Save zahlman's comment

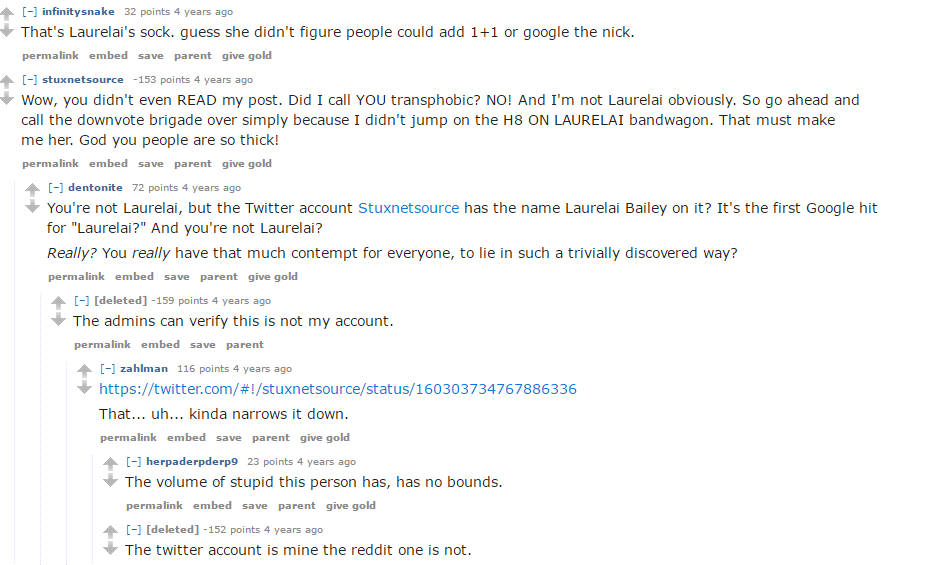[229, 438]
